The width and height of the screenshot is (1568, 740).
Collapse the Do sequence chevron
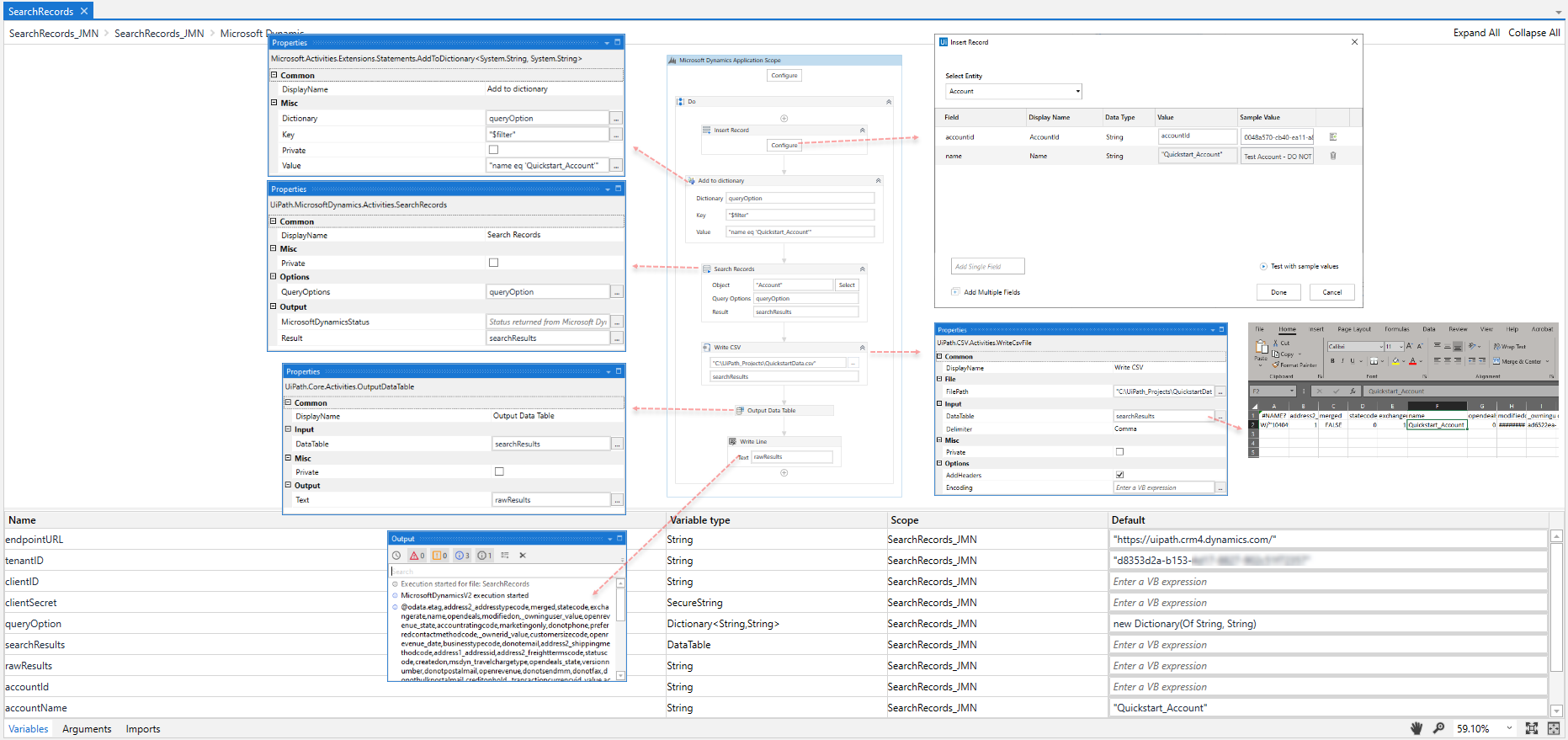tap(889, 102)
